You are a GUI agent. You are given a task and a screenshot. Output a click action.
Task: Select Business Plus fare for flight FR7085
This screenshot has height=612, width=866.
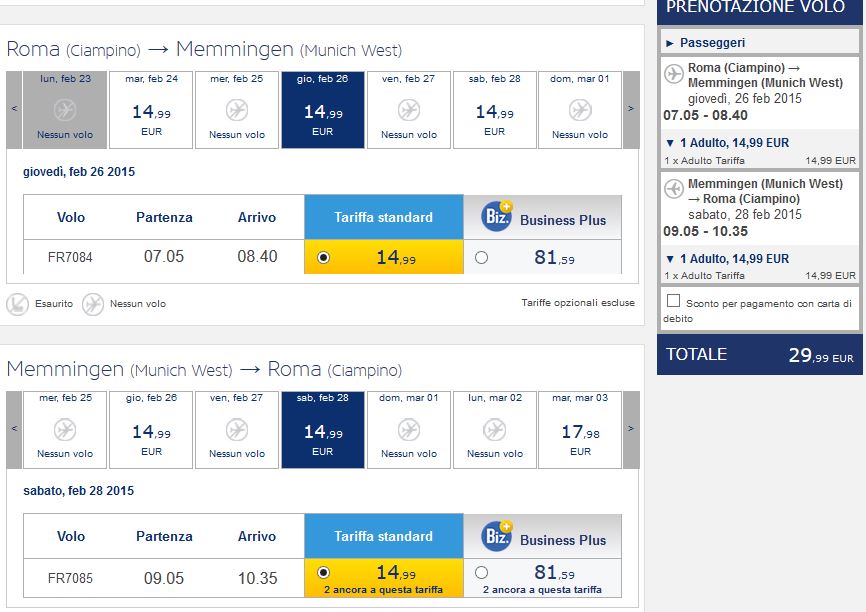point(482,573)
